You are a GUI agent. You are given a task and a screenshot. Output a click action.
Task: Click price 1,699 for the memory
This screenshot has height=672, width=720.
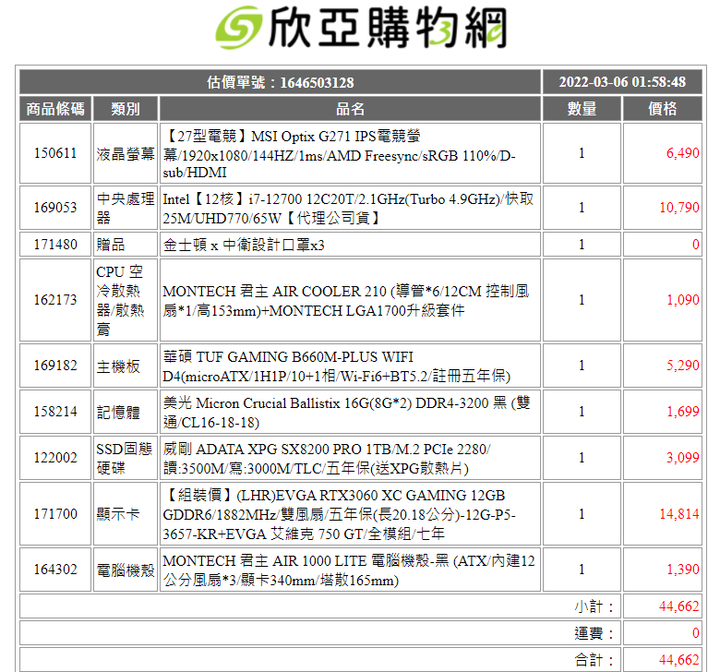[x=682, y=412]
